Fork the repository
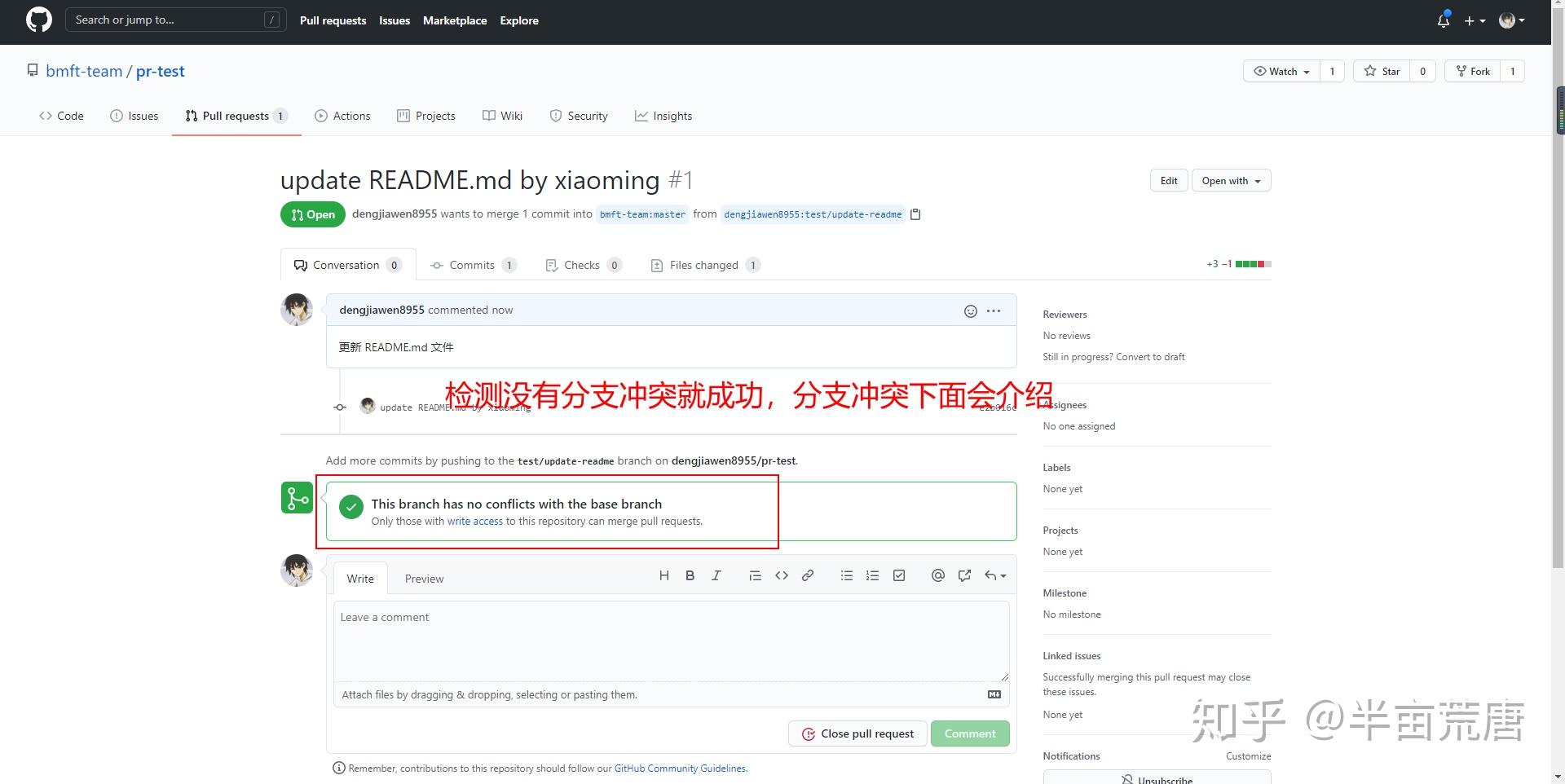 click(x=1473, y=71)
